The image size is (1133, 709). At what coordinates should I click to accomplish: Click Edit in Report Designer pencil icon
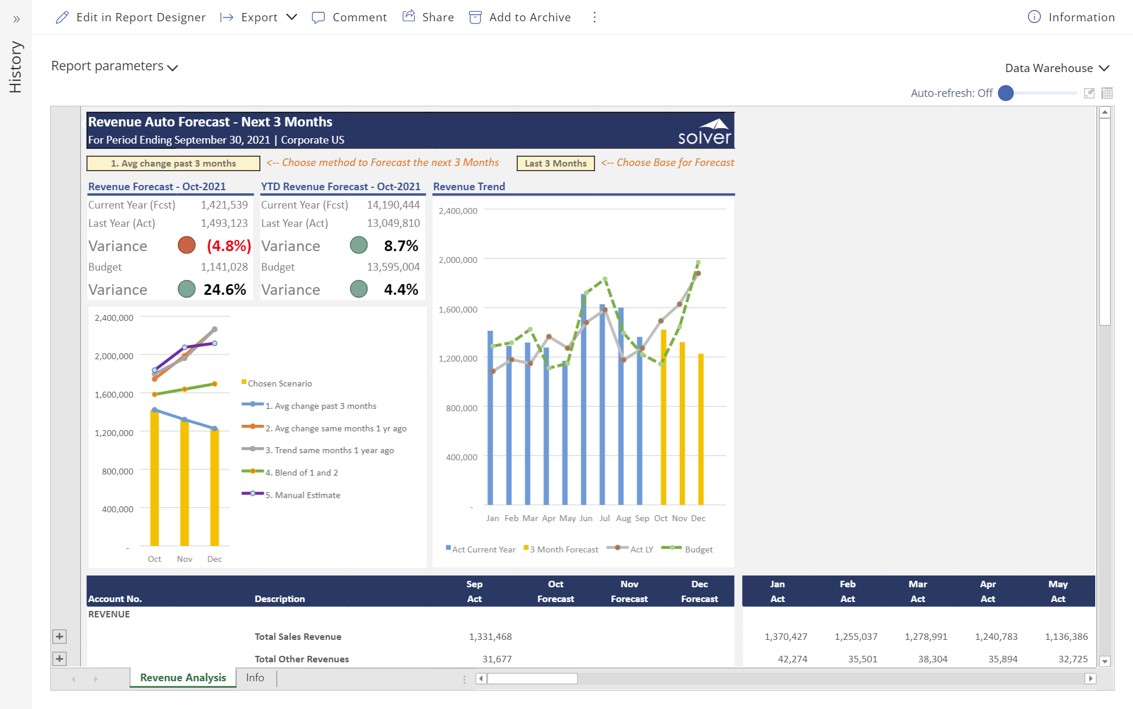(x=62, y=17)
